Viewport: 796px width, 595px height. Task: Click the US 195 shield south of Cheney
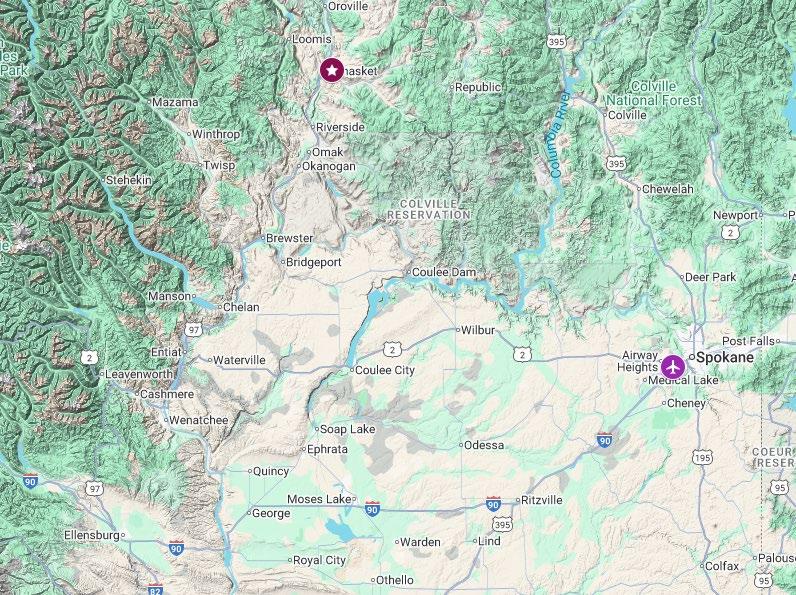pos(702,458)
